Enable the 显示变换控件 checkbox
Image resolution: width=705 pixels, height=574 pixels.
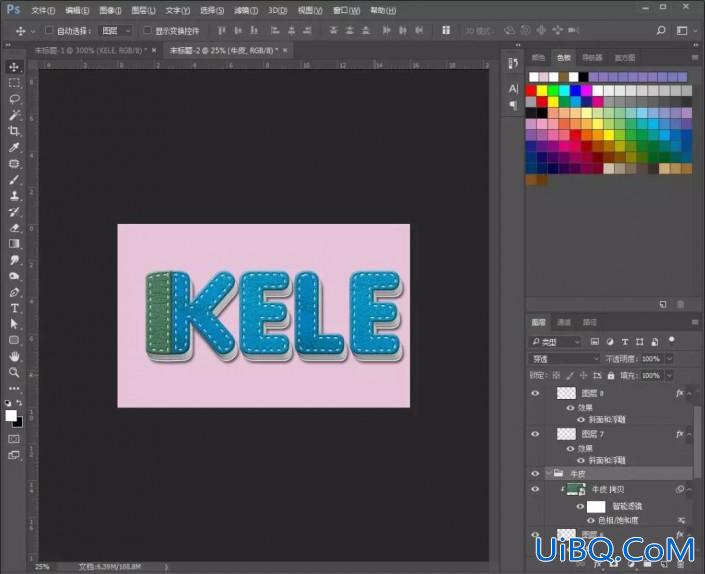click(147, 30)
